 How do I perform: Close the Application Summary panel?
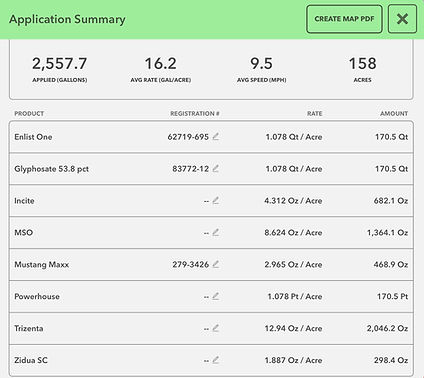click(402, 19)
